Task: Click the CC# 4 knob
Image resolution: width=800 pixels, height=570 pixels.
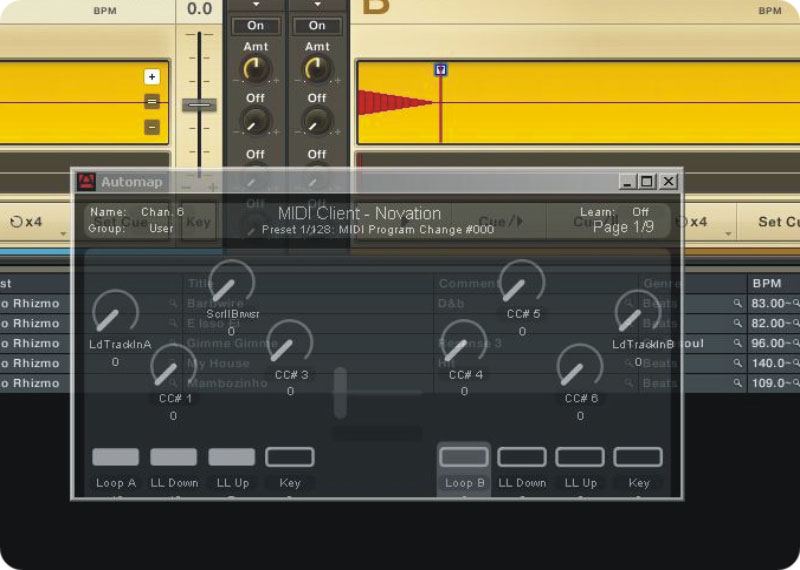Action: click(x=464, y=344)
